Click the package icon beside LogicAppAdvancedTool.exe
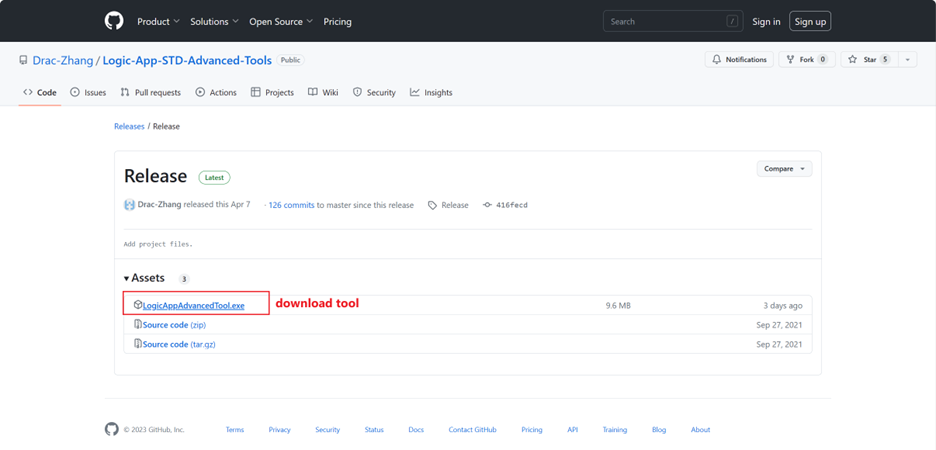The width and height of the screenshot is (936, 450). pyautogui.click(x=138, y=305)
